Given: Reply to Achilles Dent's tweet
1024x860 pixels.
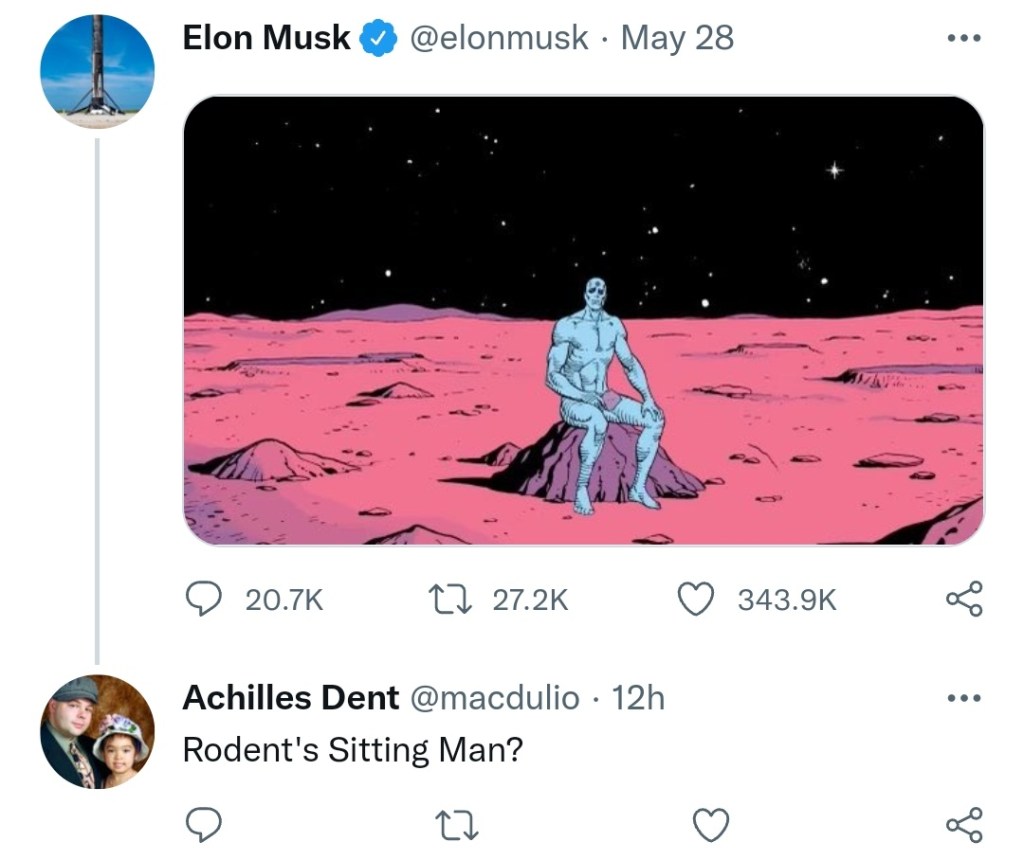Looking at the screenshot, I should [x=205, y=824].
